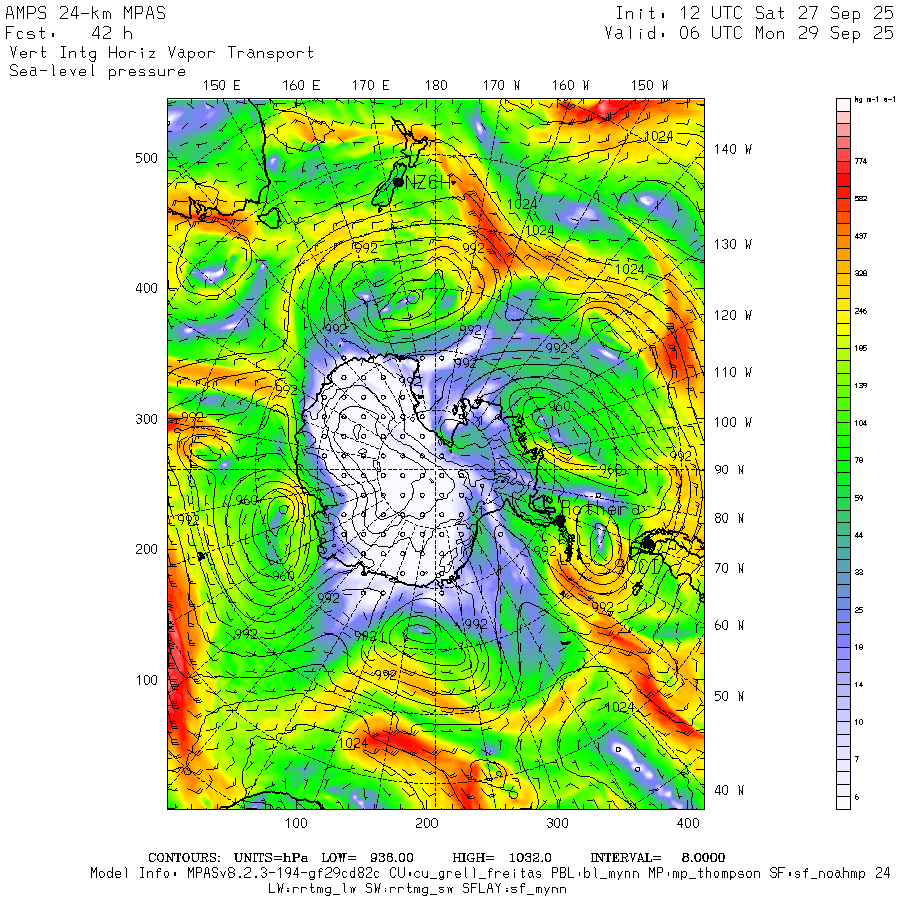Click the '44' color bar value
Screen dimensions: 900x900
(859, 535)
